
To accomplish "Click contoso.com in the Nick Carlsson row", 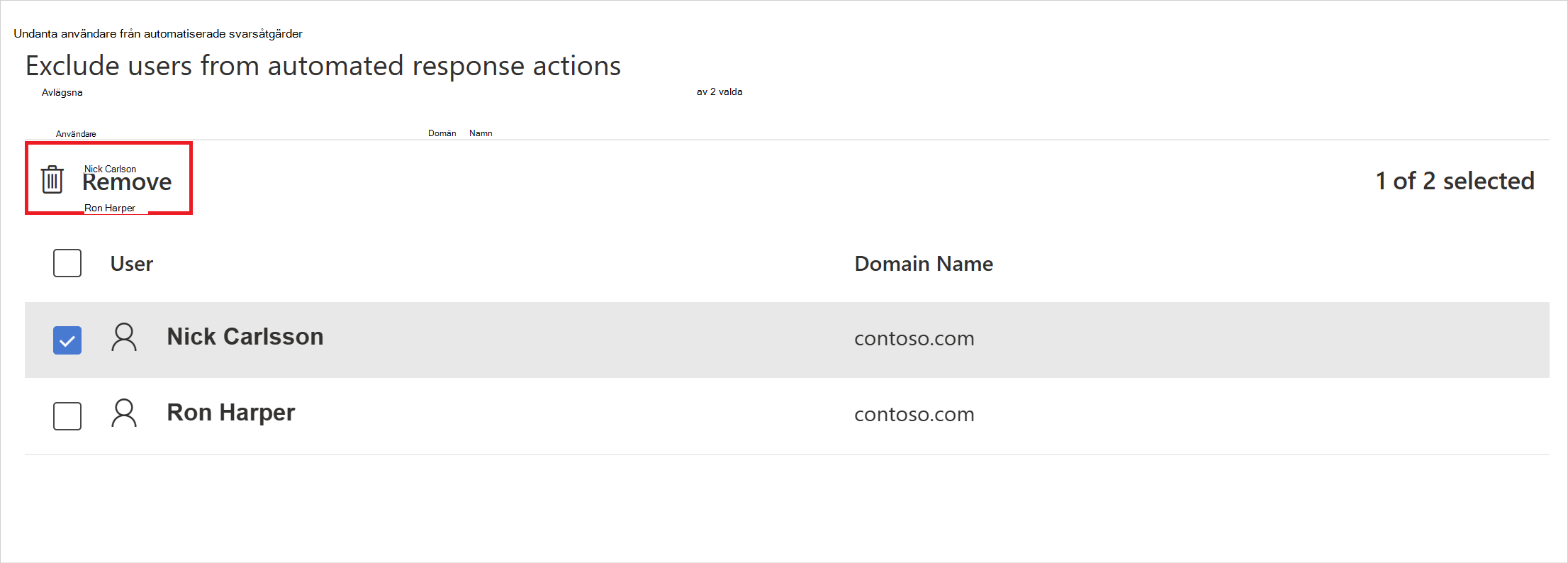I will click(914, 339).
